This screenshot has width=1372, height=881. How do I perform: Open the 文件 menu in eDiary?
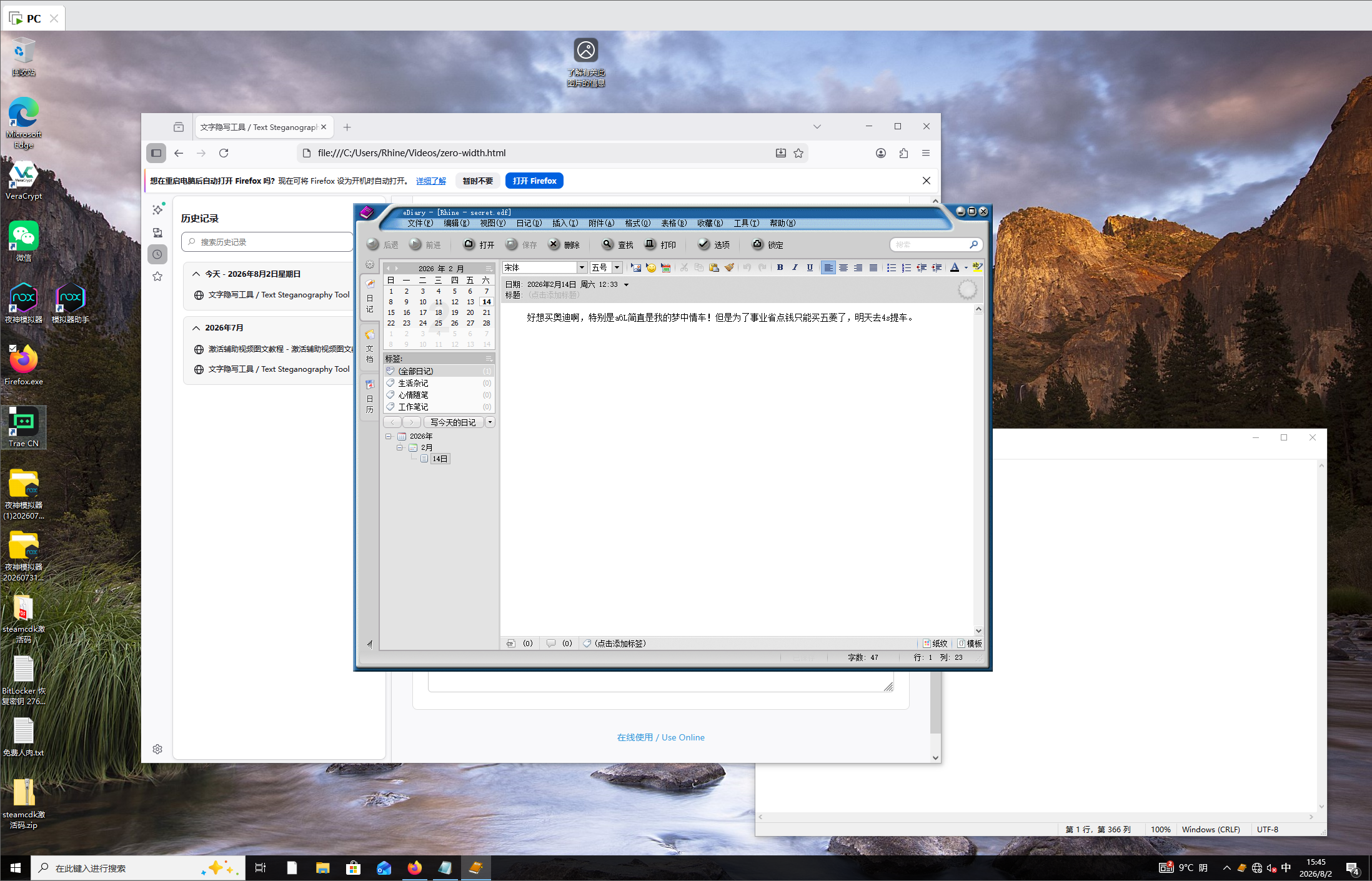point(420,223)
